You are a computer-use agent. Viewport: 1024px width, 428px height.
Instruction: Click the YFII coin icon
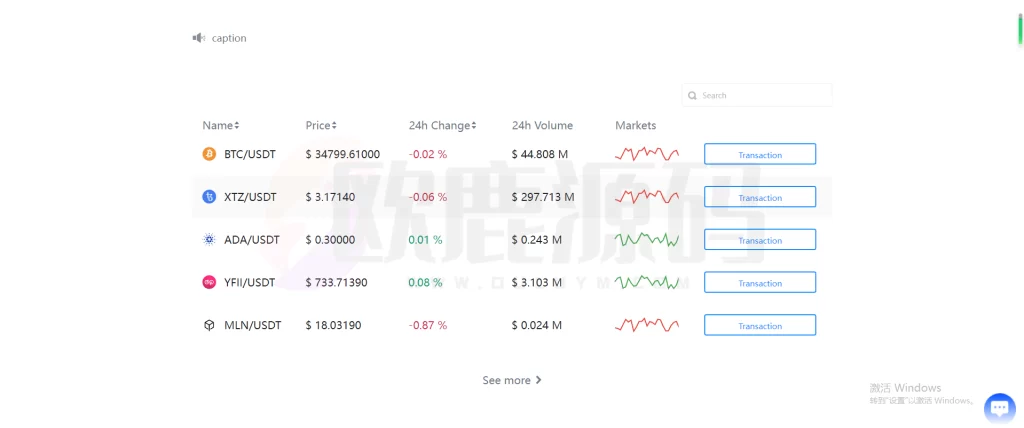coord(209,283)
